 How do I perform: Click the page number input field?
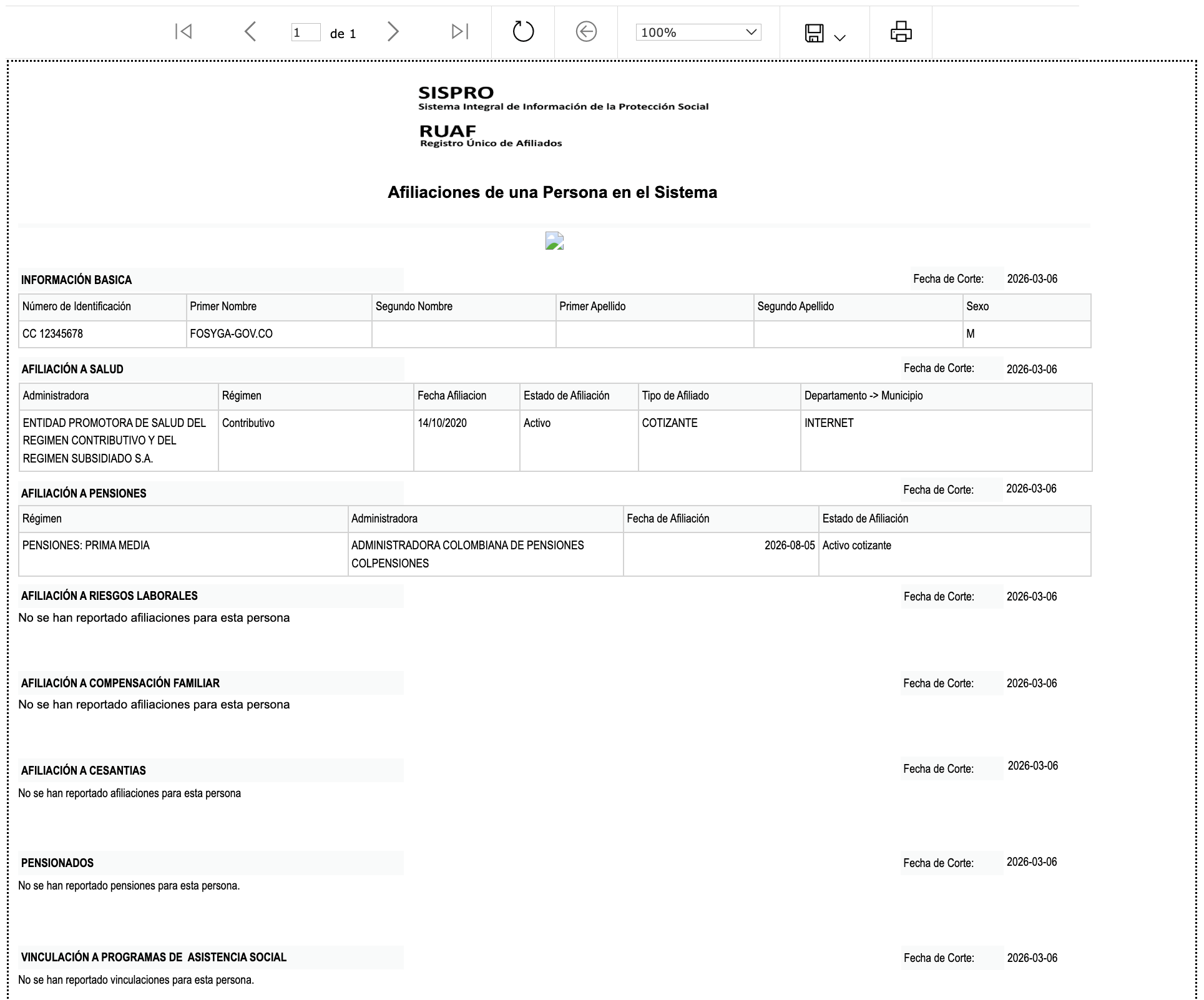coord(304,32)
